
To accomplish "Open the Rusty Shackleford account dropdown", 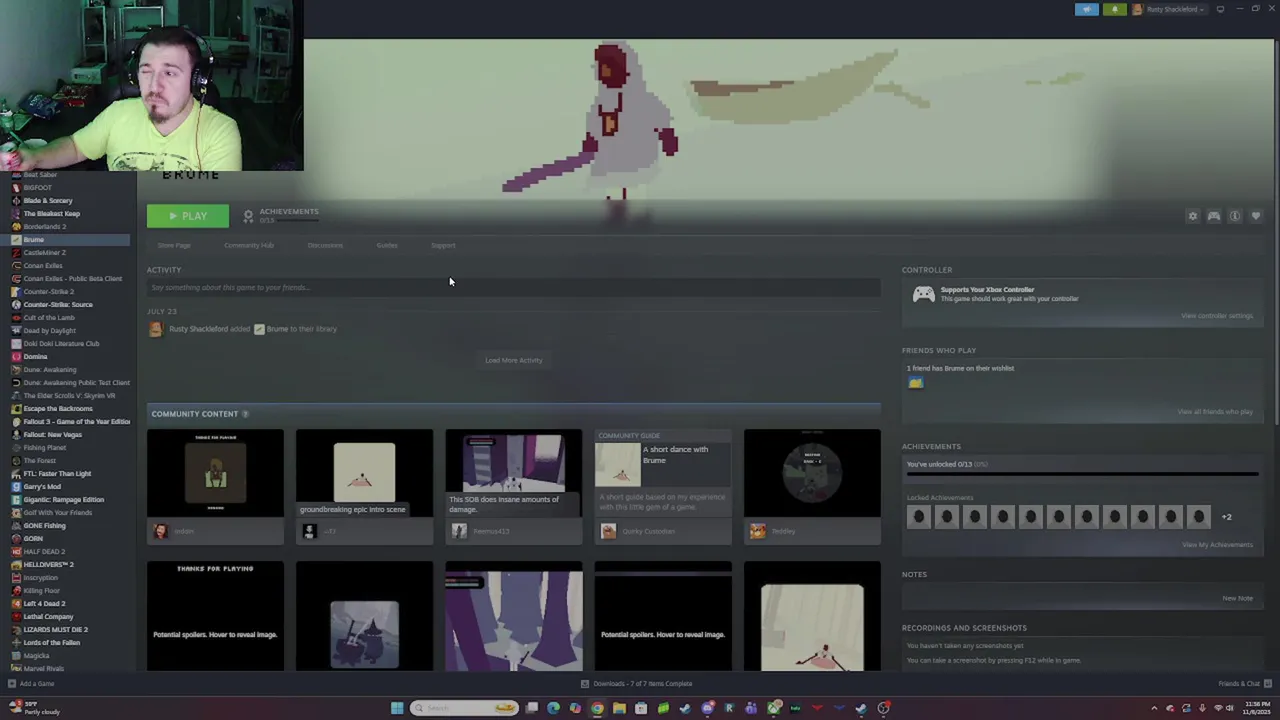I will tap(1168, 9).
